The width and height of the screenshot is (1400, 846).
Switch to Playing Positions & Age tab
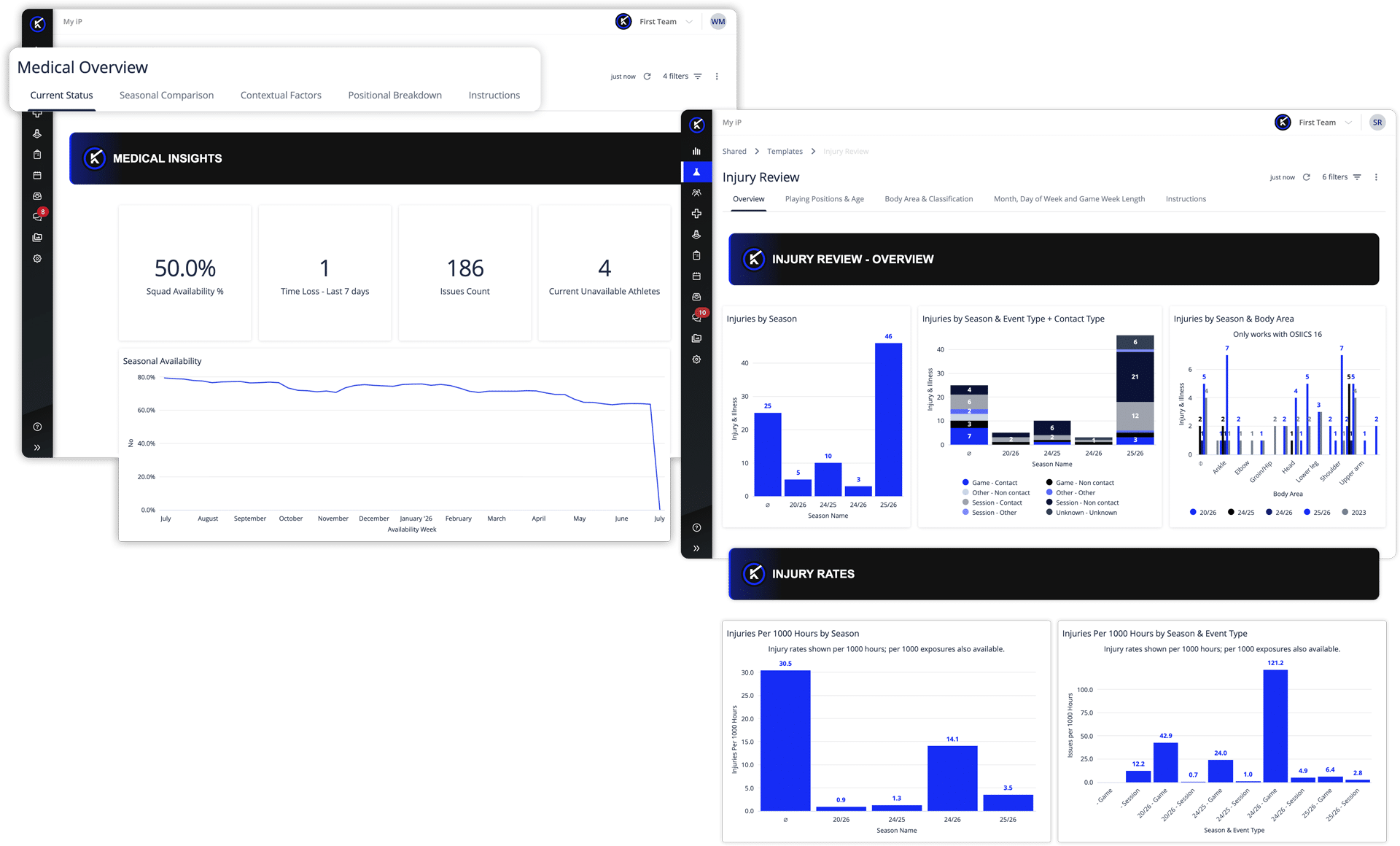(824, 199)
